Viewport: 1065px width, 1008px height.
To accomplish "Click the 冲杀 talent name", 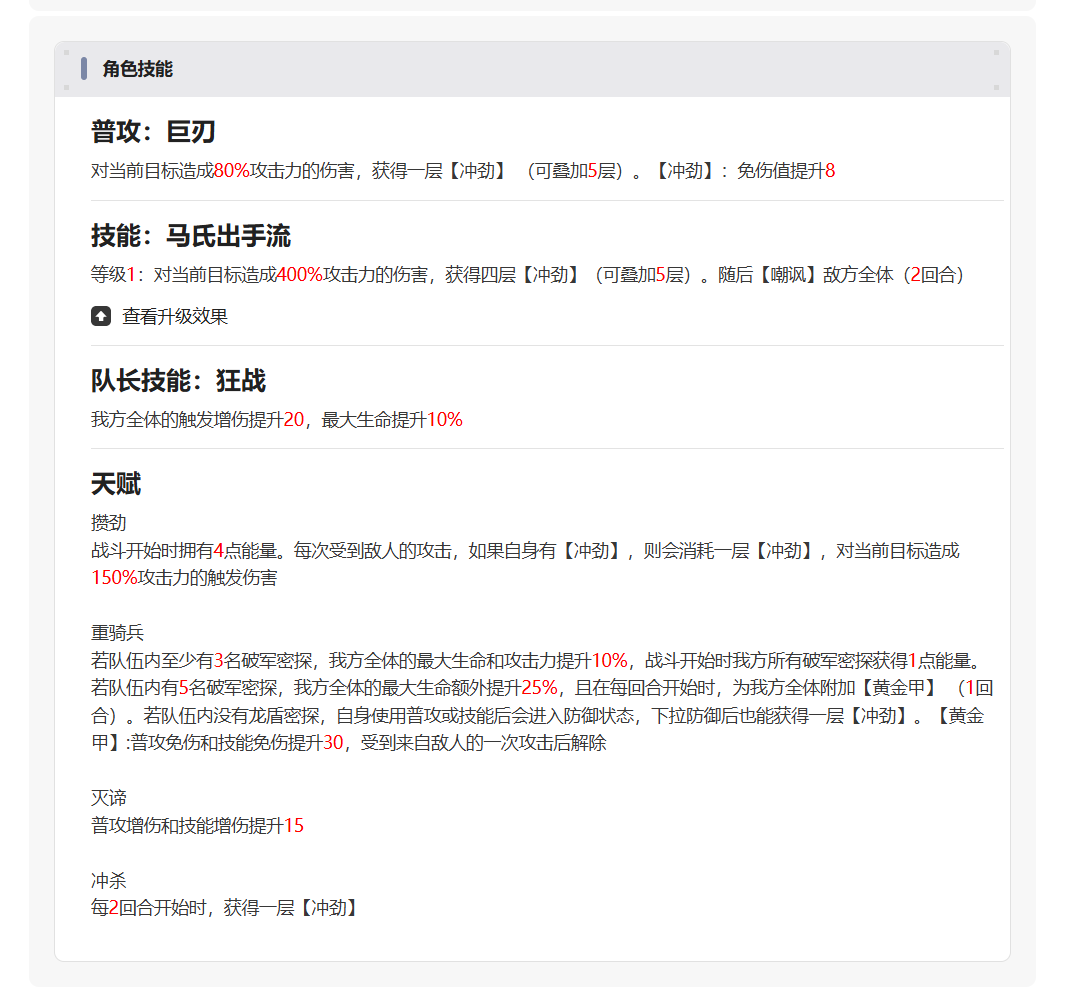I will (x=109, y=880).
